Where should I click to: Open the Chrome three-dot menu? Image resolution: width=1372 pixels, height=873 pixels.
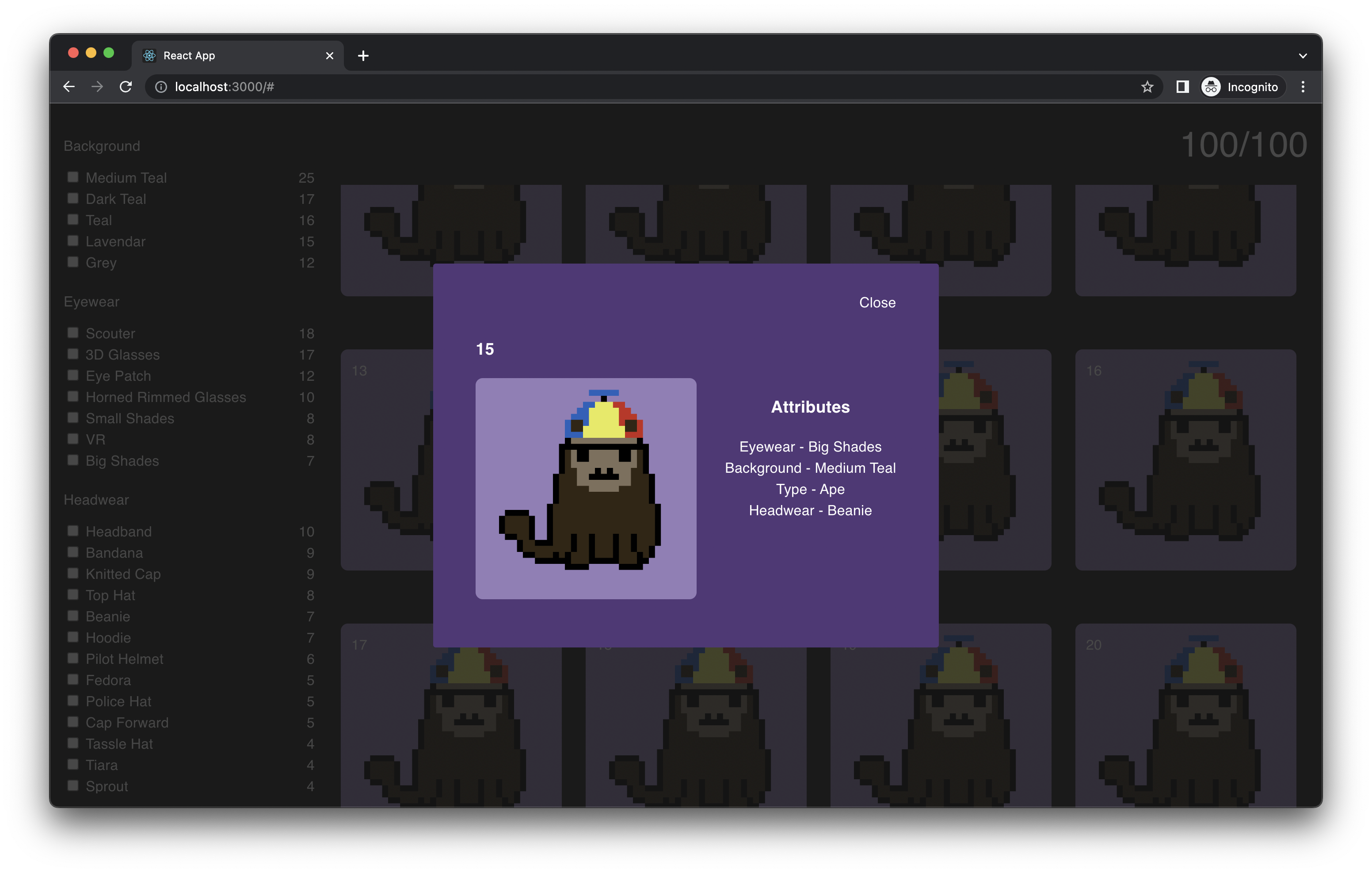[x=1303, y=87]
